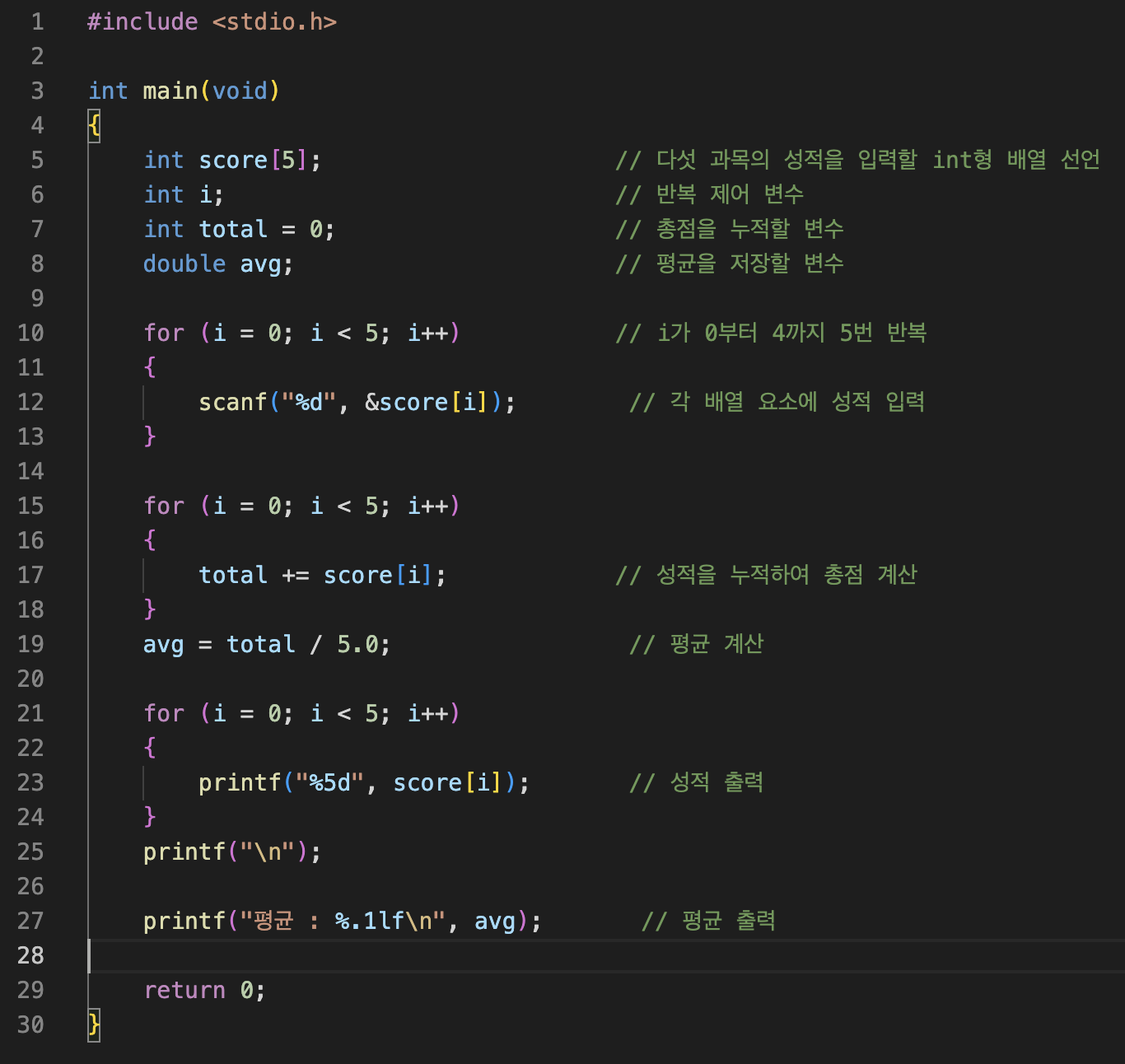This screenshot has width=1125, height=1064.
Task: Click the comment '성적을 누적하여 총점 계산'
Action: (787, 575)
